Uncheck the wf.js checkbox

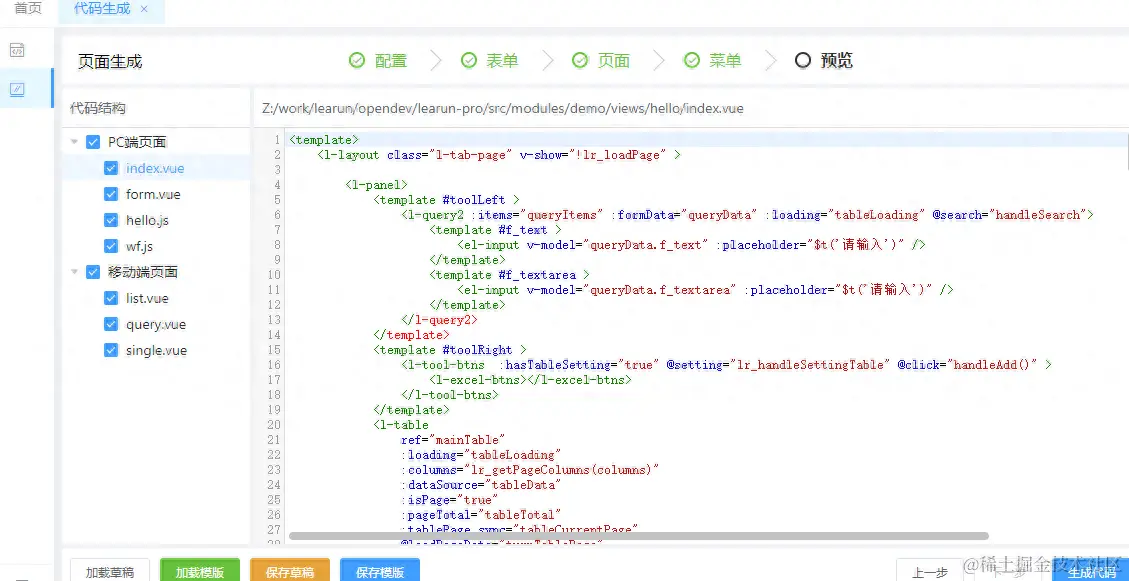(x=111, y=246)
